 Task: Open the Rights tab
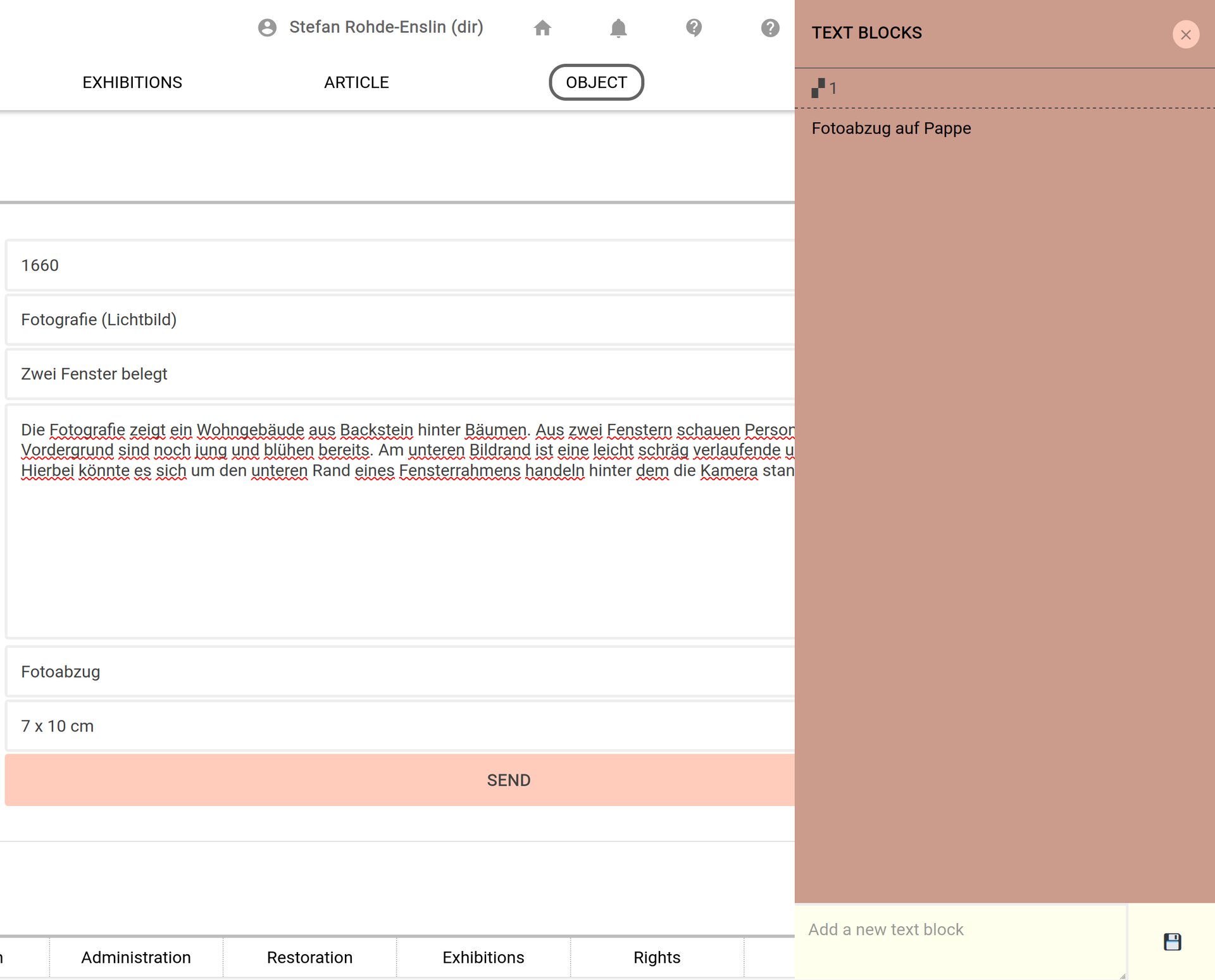click(656, 957)
